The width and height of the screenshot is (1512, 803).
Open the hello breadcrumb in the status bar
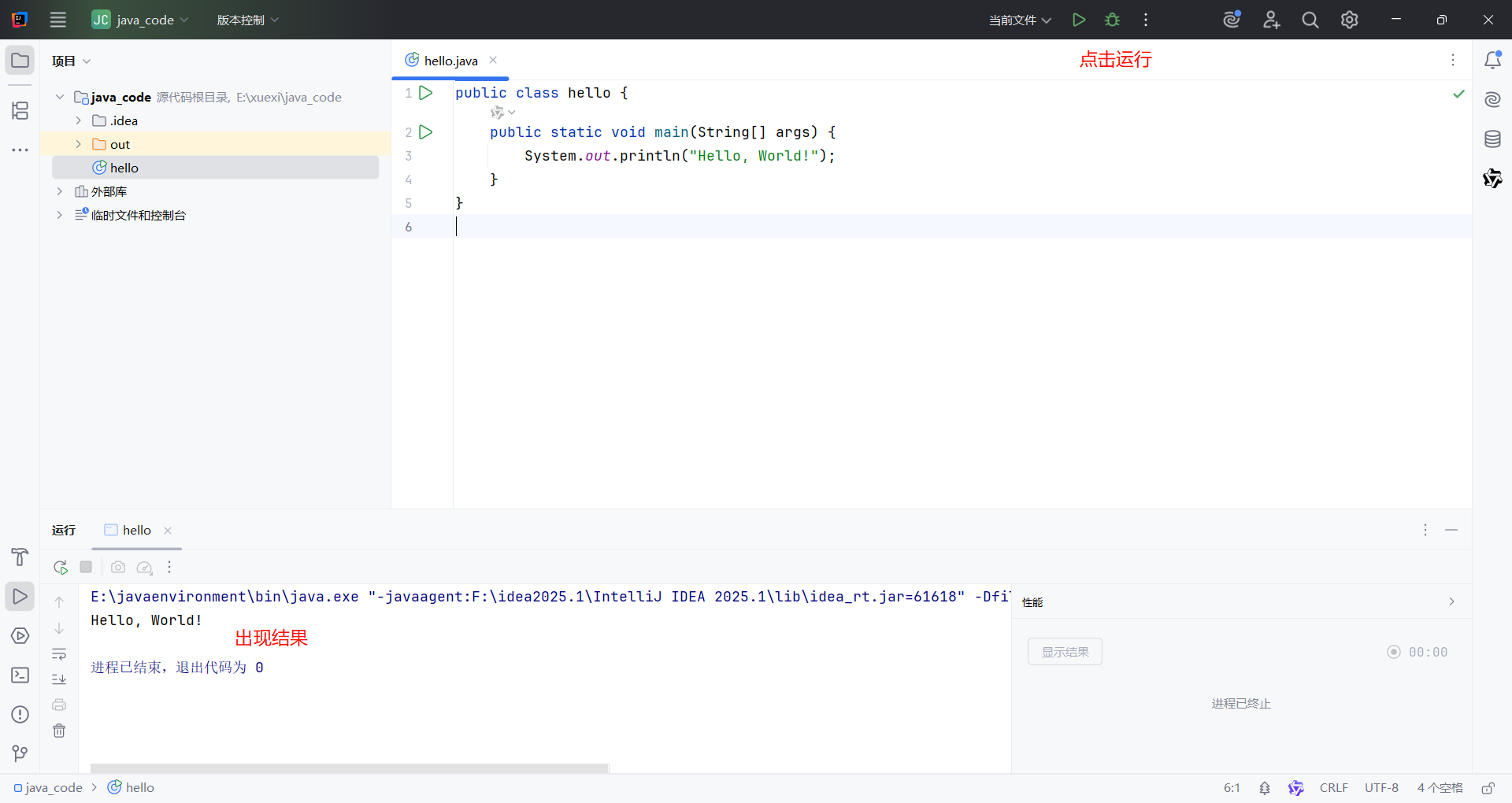click(131, 788)
